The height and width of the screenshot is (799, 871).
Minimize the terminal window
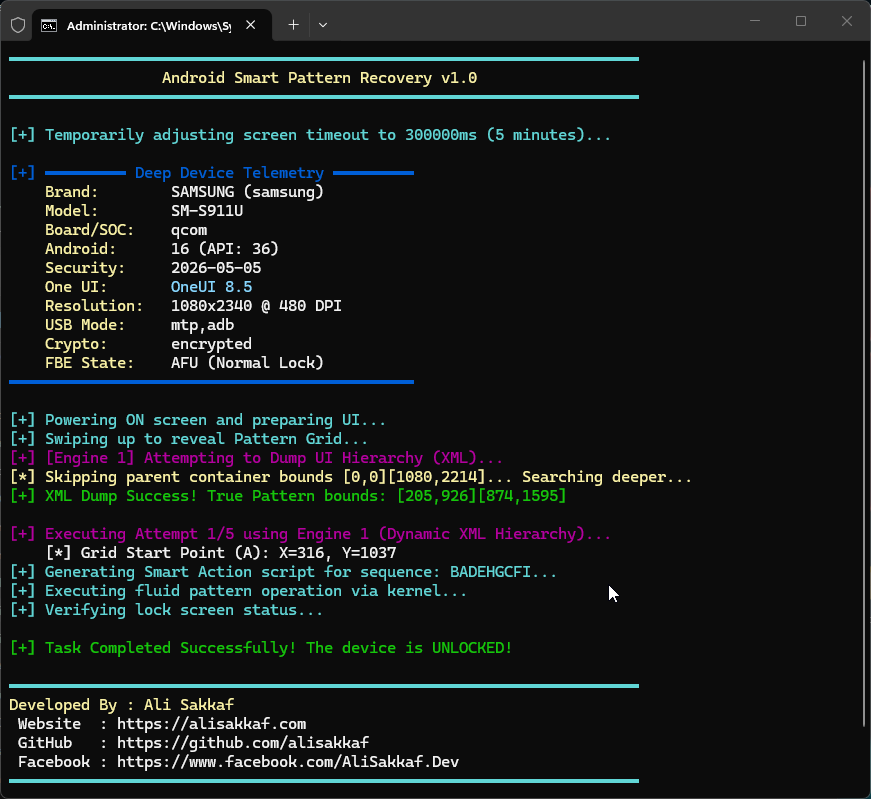(755, 21)
